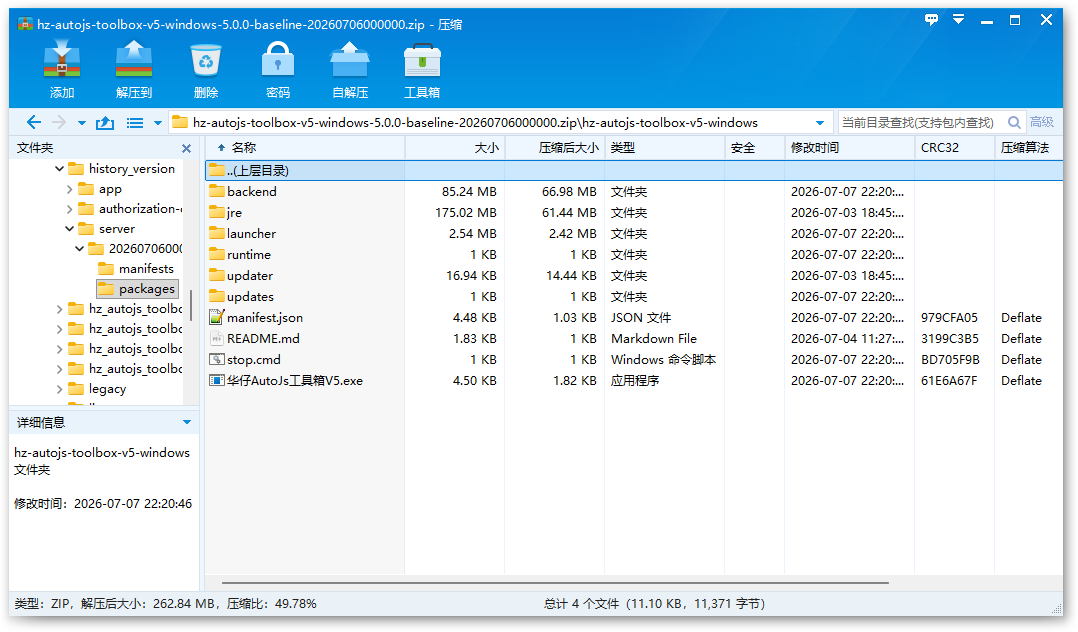This screenshot has height=632, width=1078.
Task: Click the 删除 (Delete) recycle bin icon
Action: 206,60
